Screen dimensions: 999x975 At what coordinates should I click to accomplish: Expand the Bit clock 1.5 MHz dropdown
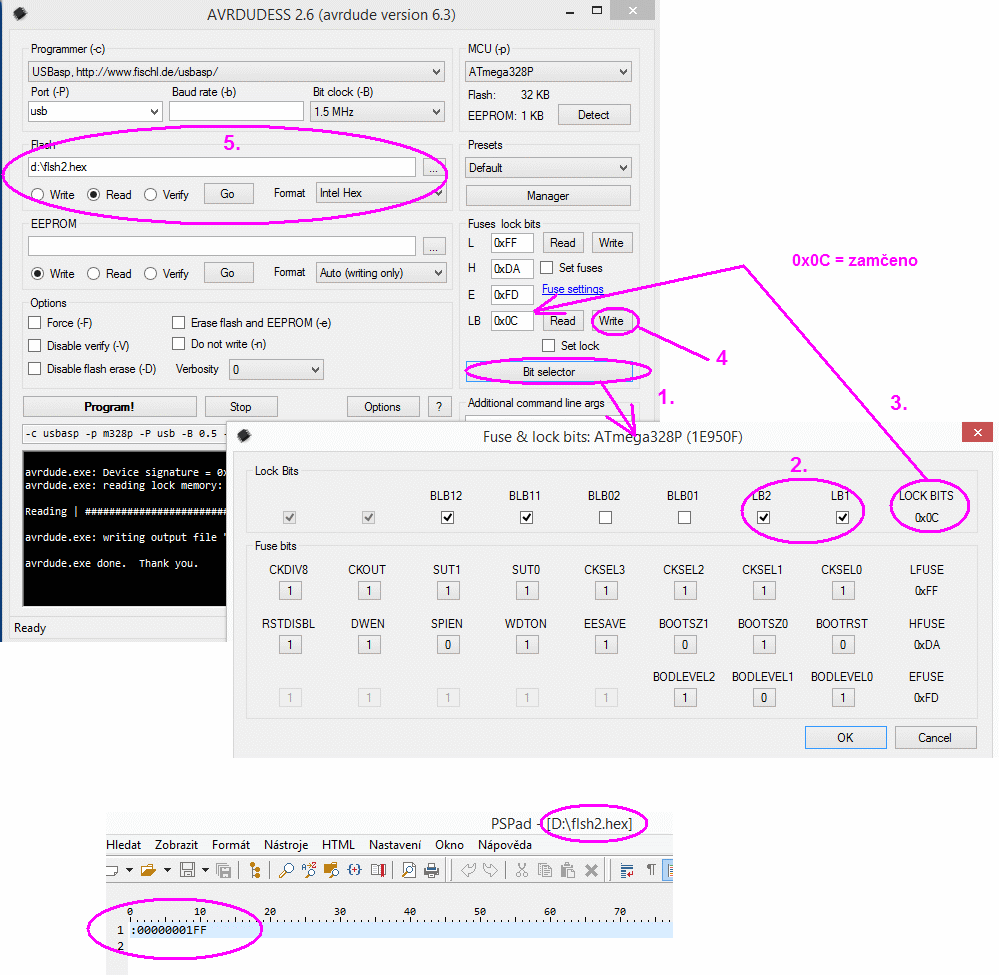point(377,112)
